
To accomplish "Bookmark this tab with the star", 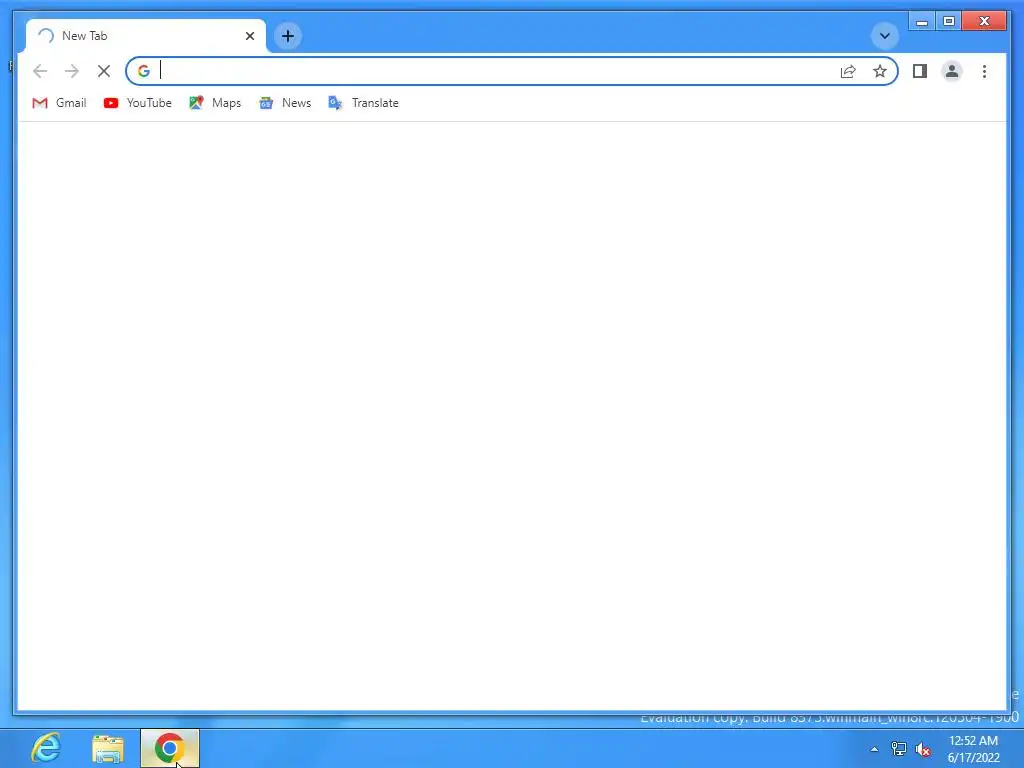I will 880,71.
